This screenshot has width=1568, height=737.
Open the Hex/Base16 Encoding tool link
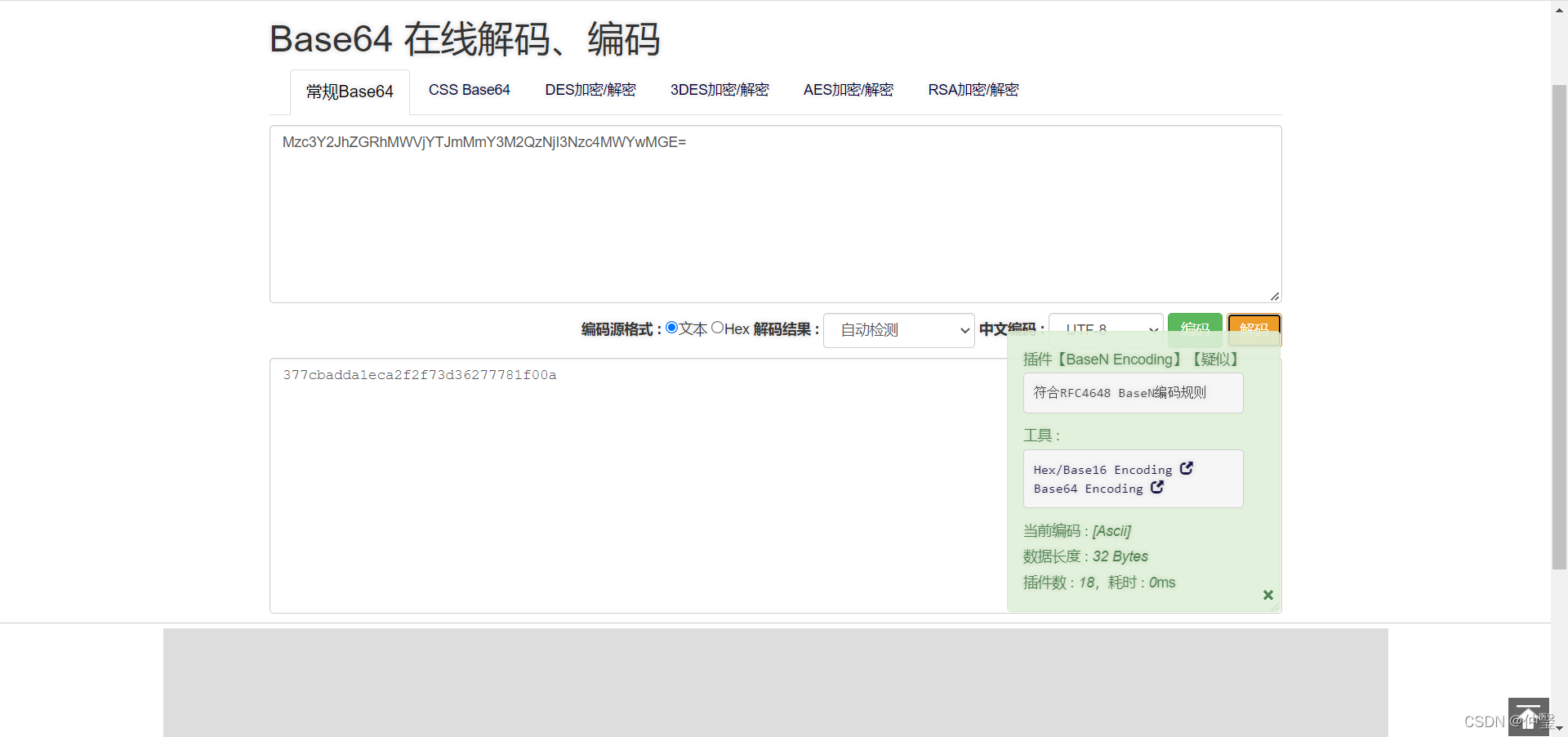click(1101, 469)
